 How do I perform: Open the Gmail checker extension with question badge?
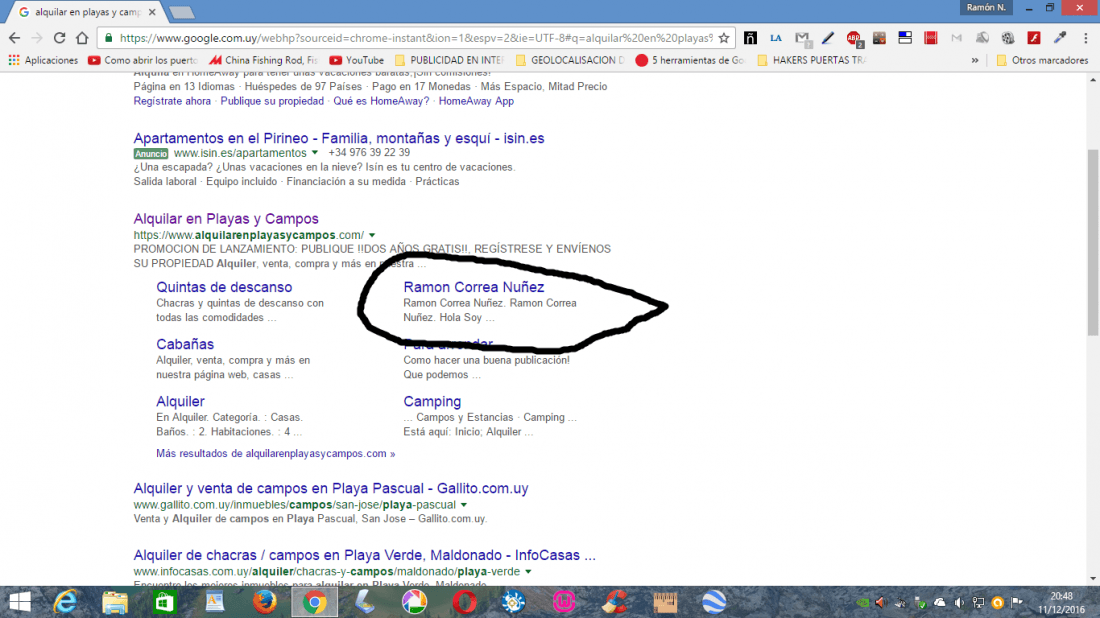click(x=803, y=39)
